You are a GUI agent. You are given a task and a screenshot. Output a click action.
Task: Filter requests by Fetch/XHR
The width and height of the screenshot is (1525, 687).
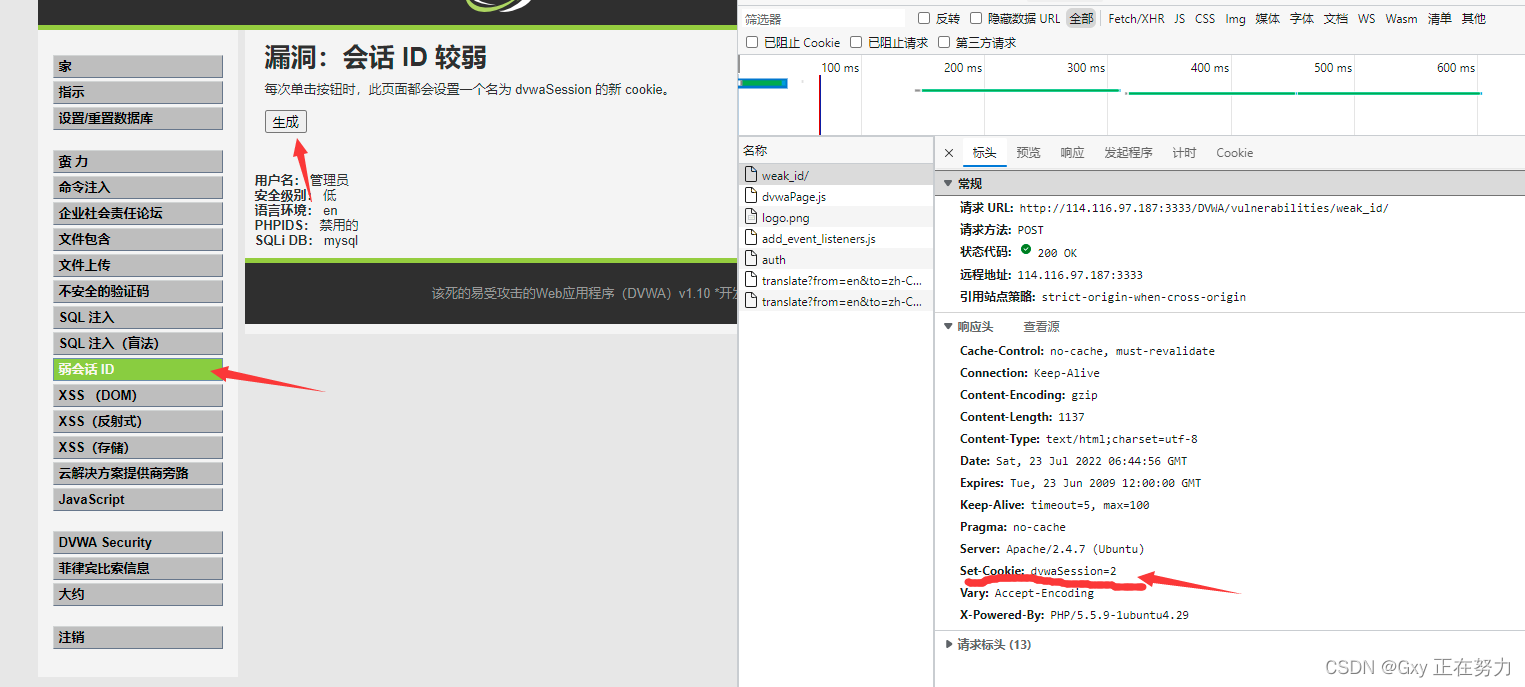pos(1136,18)
